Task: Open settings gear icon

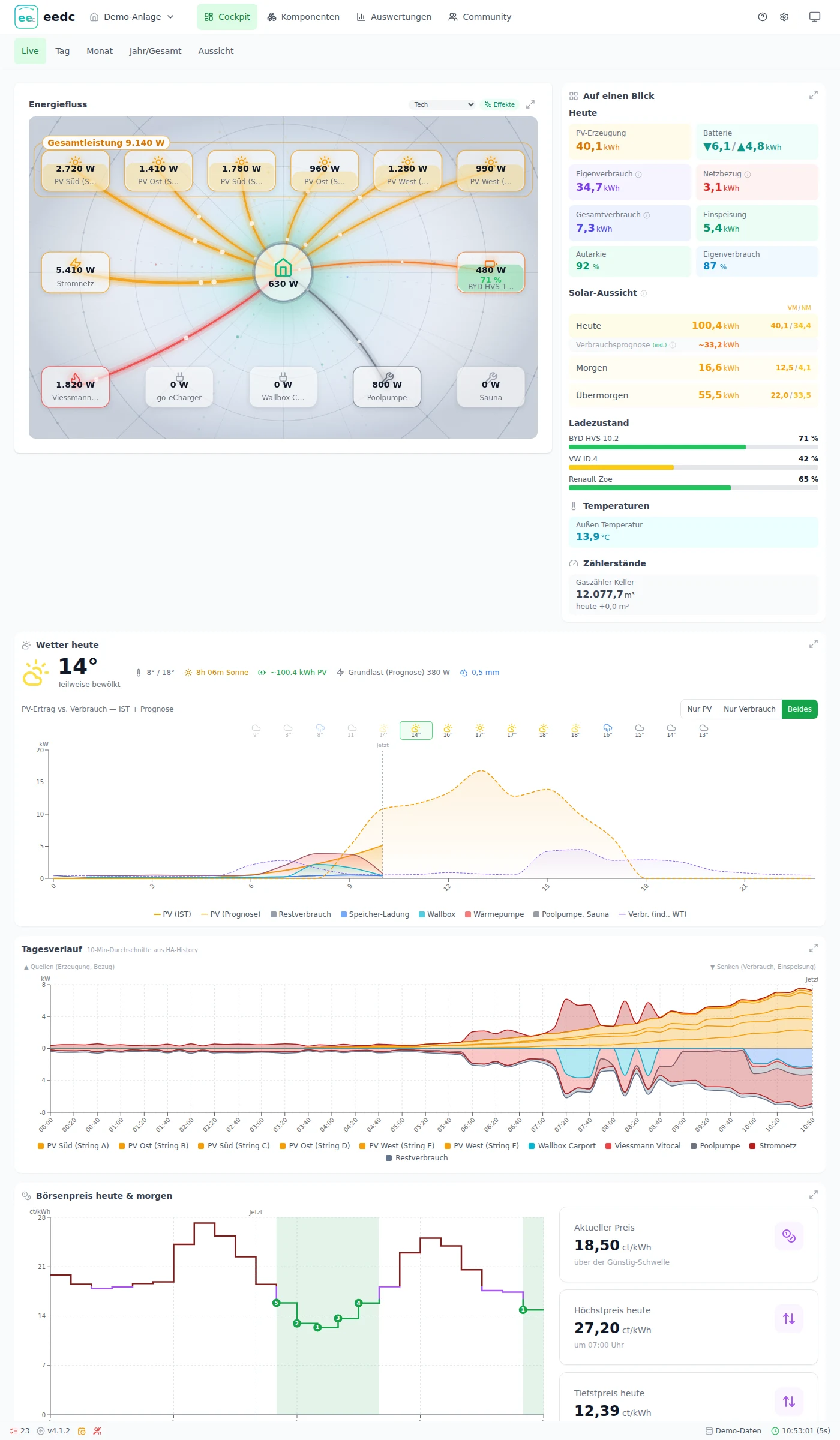Action: tap(784, 17)
